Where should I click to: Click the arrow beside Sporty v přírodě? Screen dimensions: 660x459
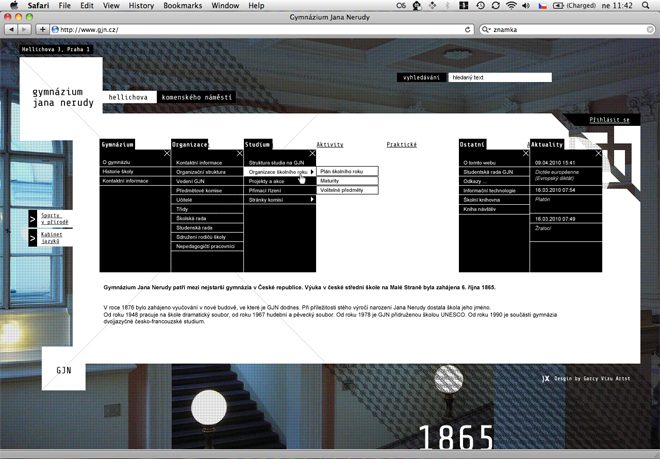(32, 219)
